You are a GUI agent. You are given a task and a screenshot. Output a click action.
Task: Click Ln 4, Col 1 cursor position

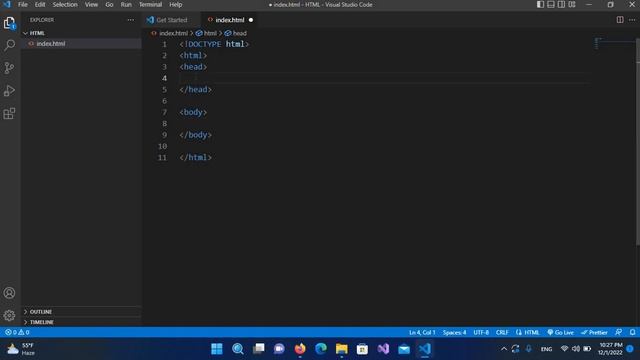coord(422,332)
